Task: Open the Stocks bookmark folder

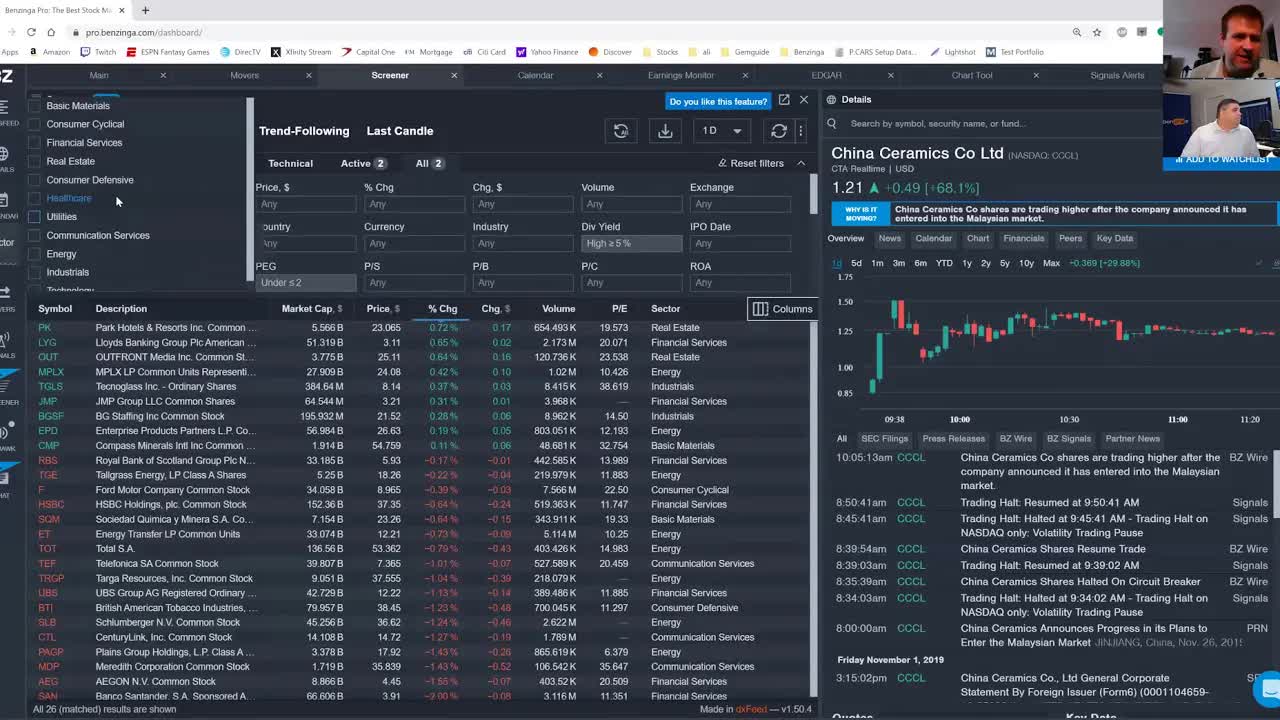Action: point(660,52)
